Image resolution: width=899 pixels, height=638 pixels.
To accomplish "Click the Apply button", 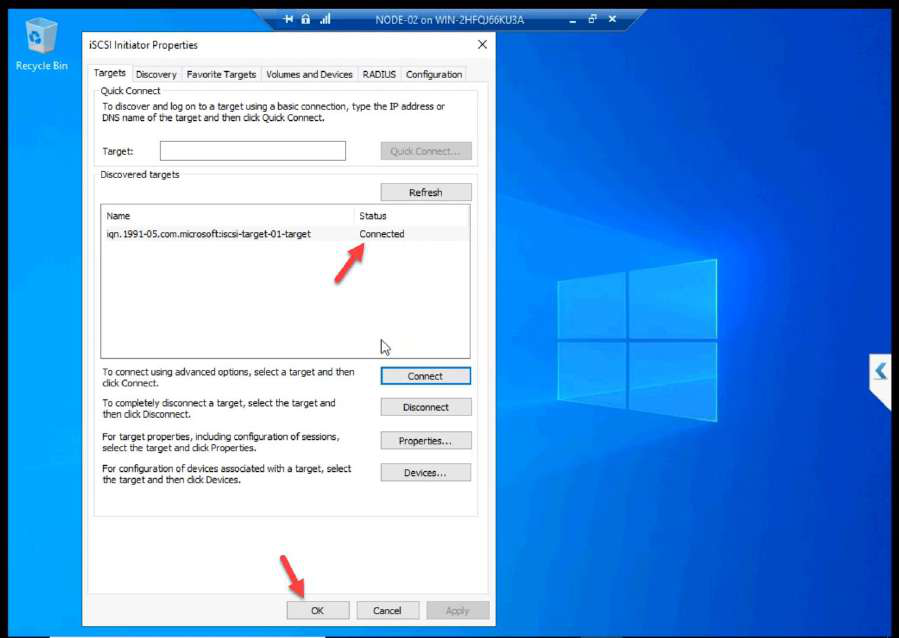I will coord(458,610).
